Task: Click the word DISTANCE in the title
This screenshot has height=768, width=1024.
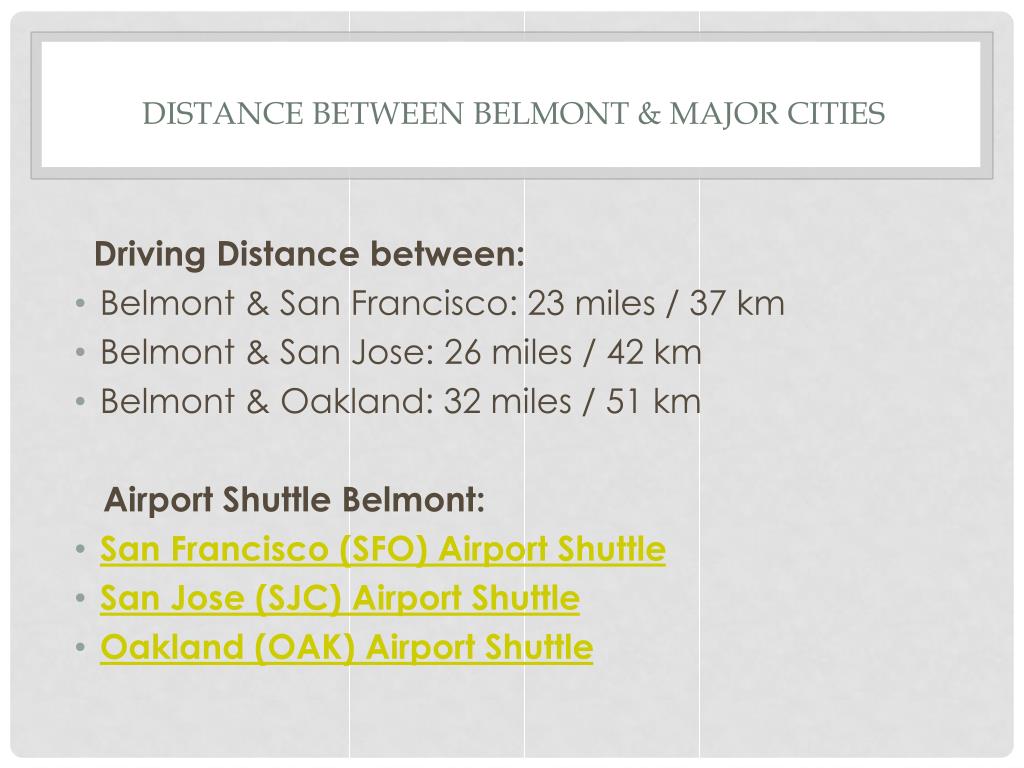Action: [x=223, y=113]
